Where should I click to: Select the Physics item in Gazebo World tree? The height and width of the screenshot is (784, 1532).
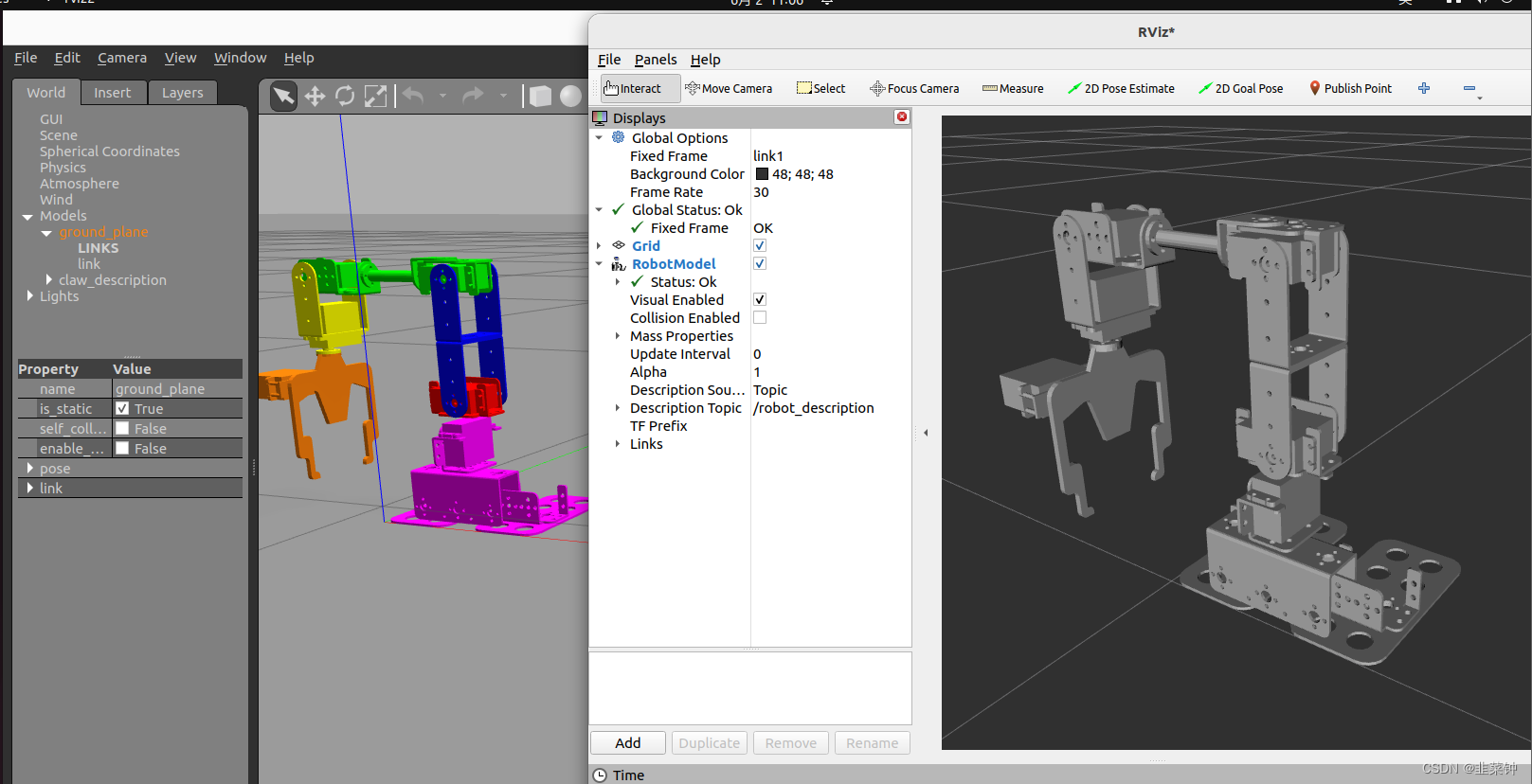point(63,168)
